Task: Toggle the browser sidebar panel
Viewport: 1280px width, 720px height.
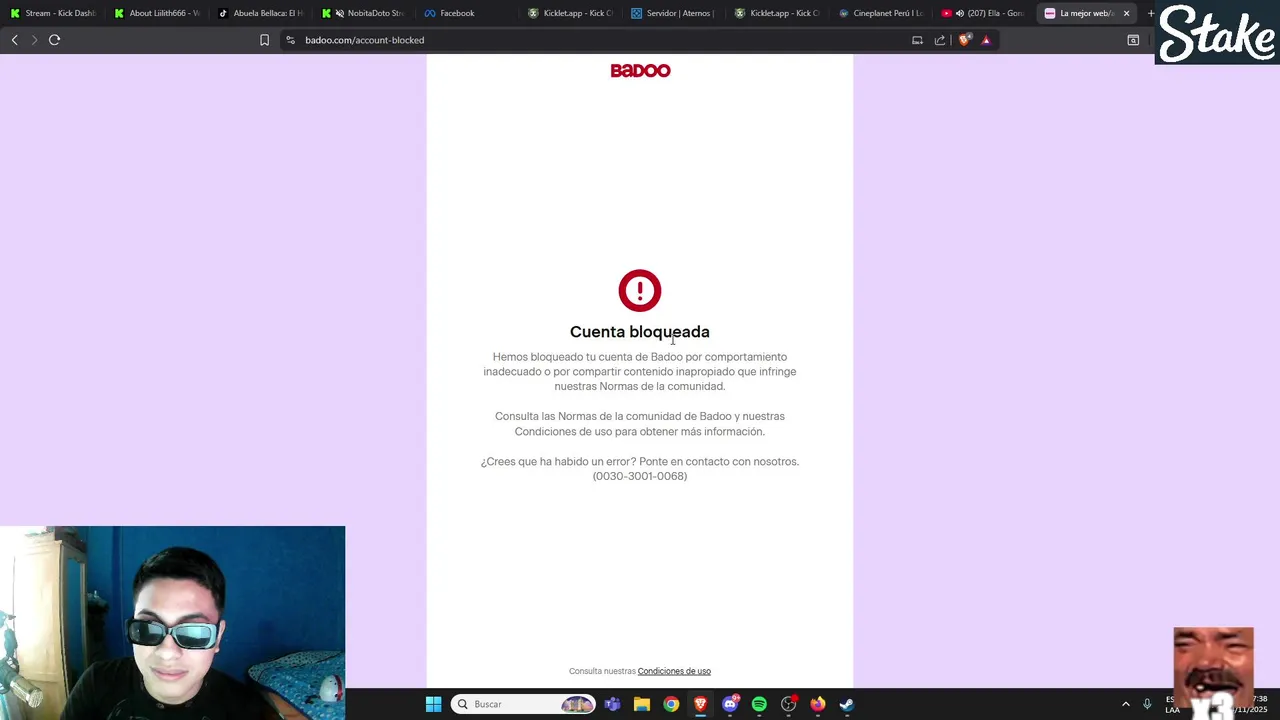Action: [1133, 40]
